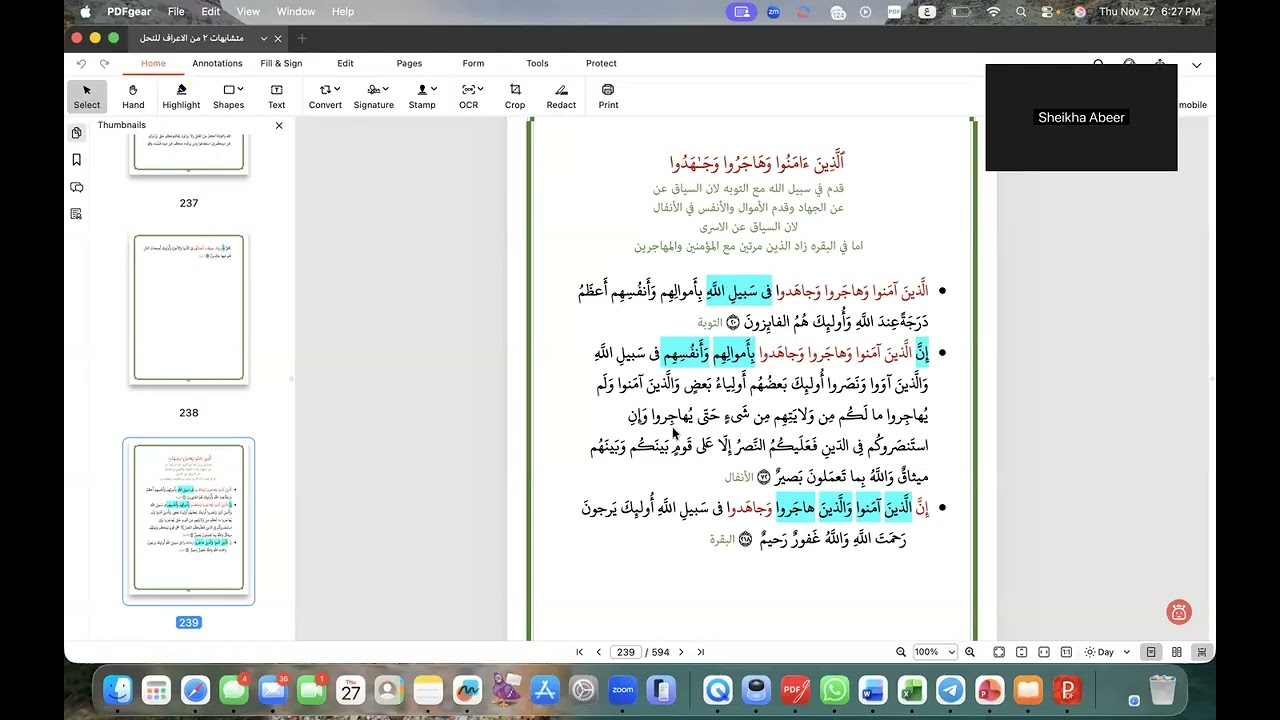Image resolution: width=1280 pixels, height=720 pixels.
Task: Open the document tab list dropdown
Action: click(264, 38)
